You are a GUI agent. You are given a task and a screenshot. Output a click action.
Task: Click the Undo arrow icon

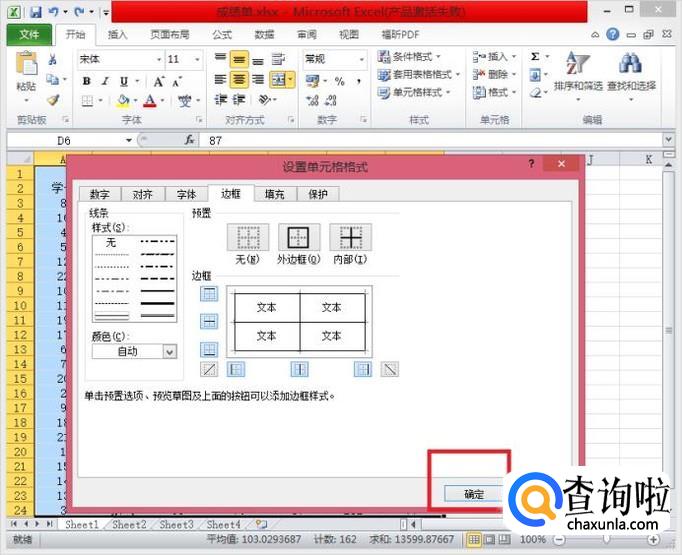pos(53,11)
